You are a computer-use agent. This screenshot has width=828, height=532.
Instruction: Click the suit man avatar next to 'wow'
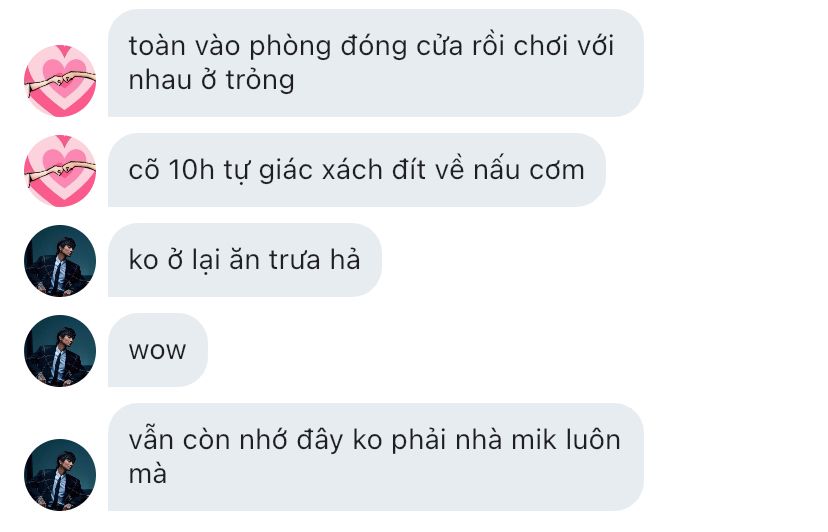pyautogui.click(x=60, y=351)
